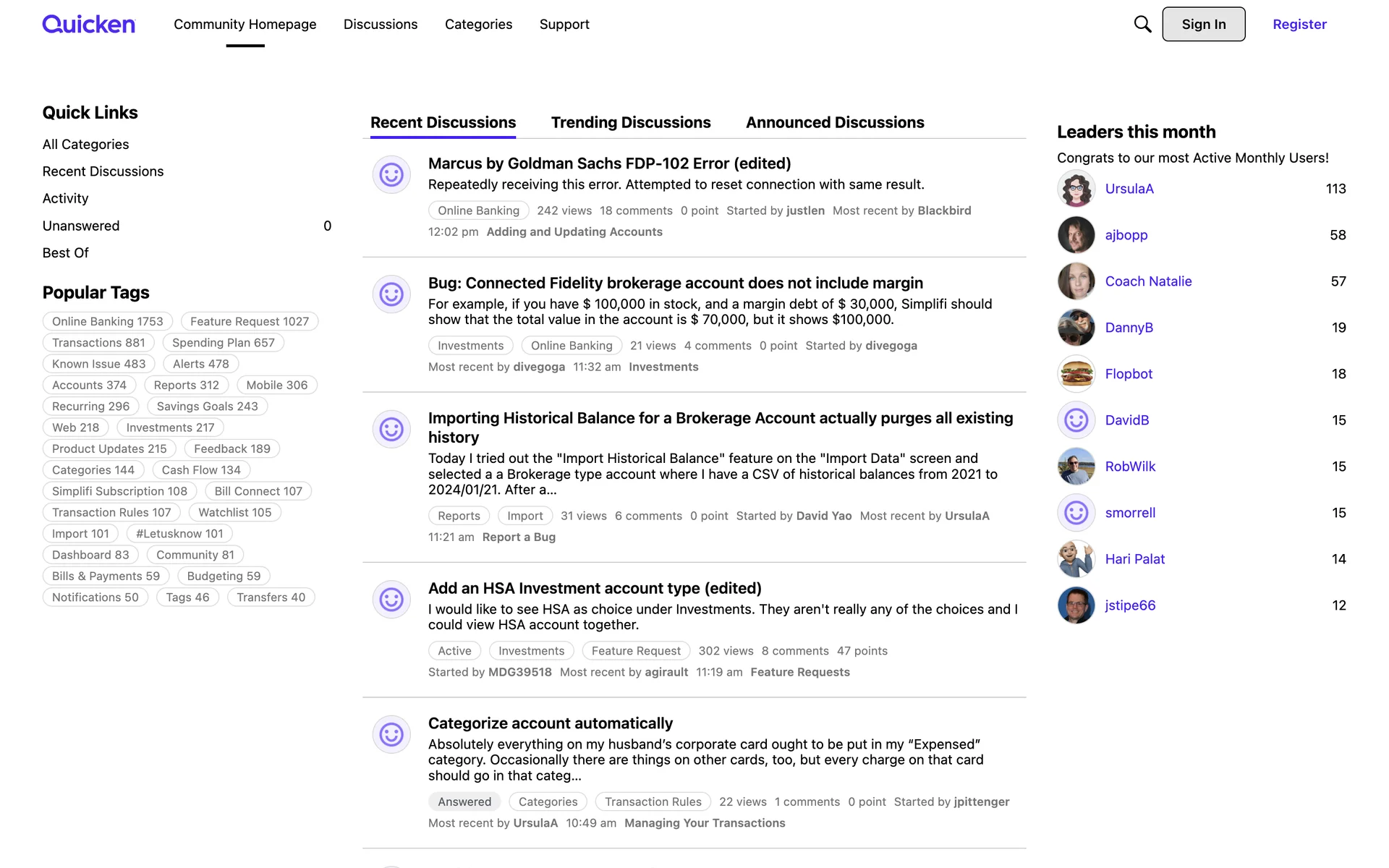Open the Unanswered quick link
Image resolution: width=1389 pixels, height=868 pixels.
[x=81, y=226]
